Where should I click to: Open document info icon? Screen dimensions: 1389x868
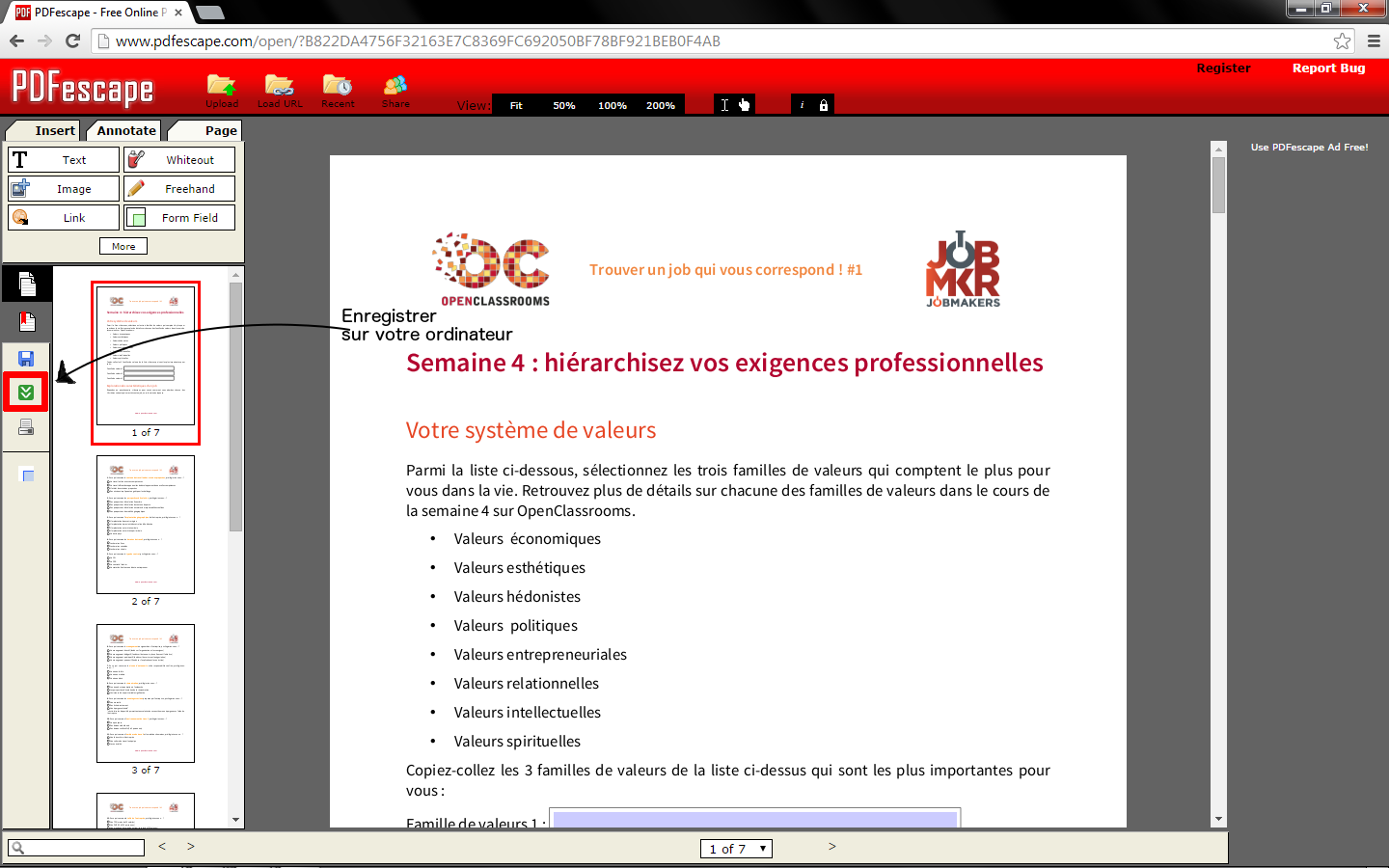(803, 105)
